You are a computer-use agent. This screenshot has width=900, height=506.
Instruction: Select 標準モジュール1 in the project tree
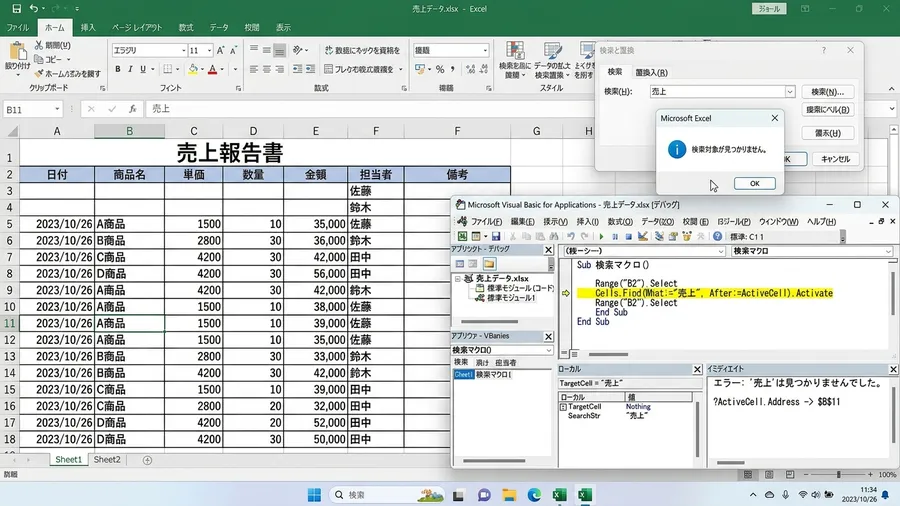tap(511, 298)
